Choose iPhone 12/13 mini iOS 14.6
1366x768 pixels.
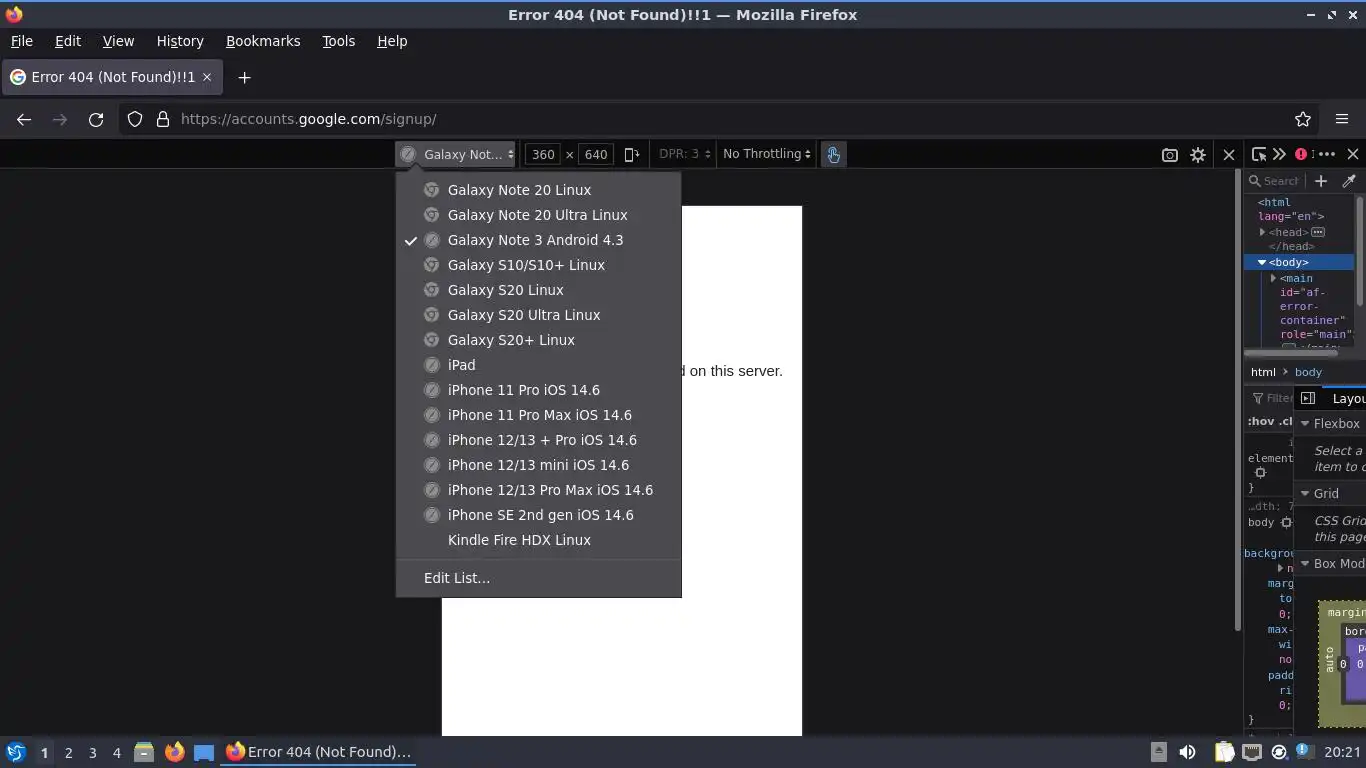[x=538, y=465]
